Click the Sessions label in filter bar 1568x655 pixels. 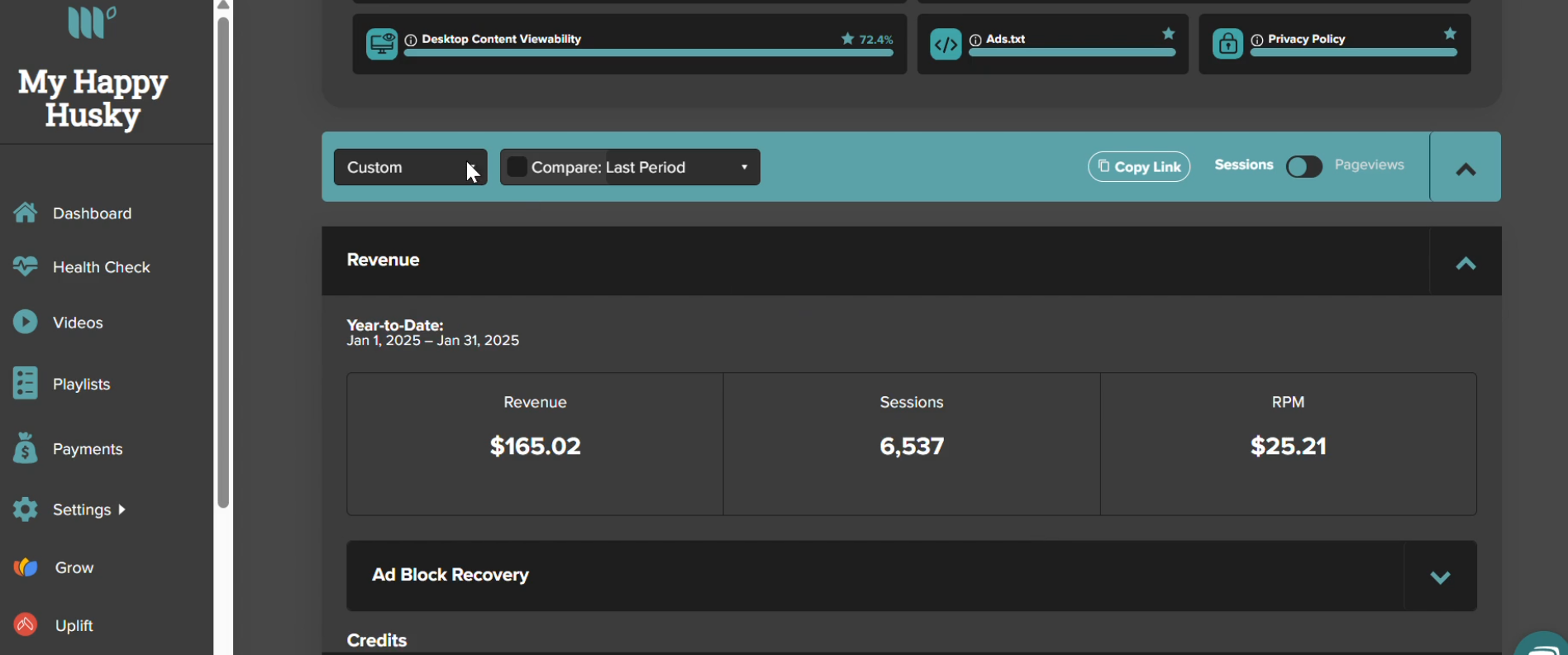click(1244, 165)
